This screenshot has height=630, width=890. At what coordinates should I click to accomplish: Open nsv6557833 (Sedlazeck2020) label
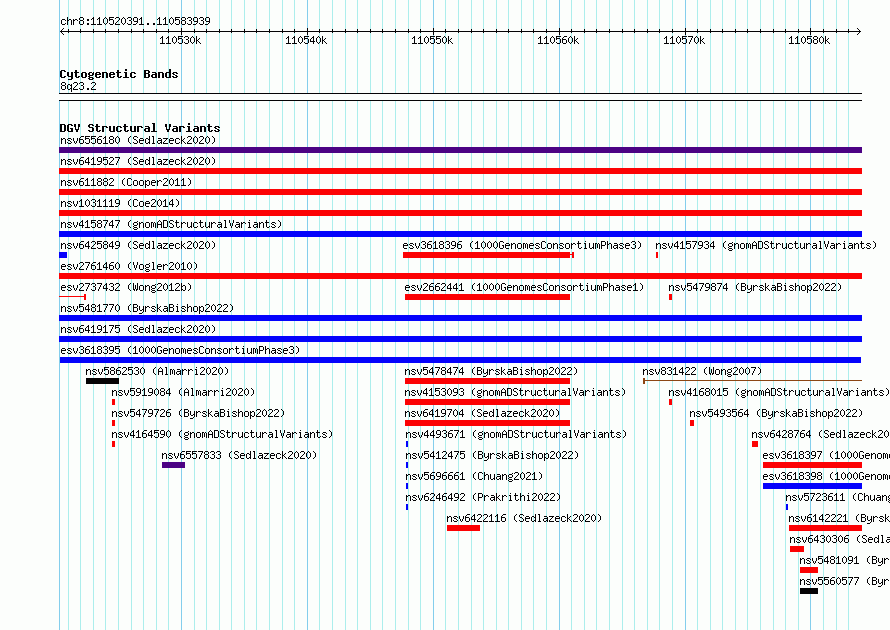(239, 455)
